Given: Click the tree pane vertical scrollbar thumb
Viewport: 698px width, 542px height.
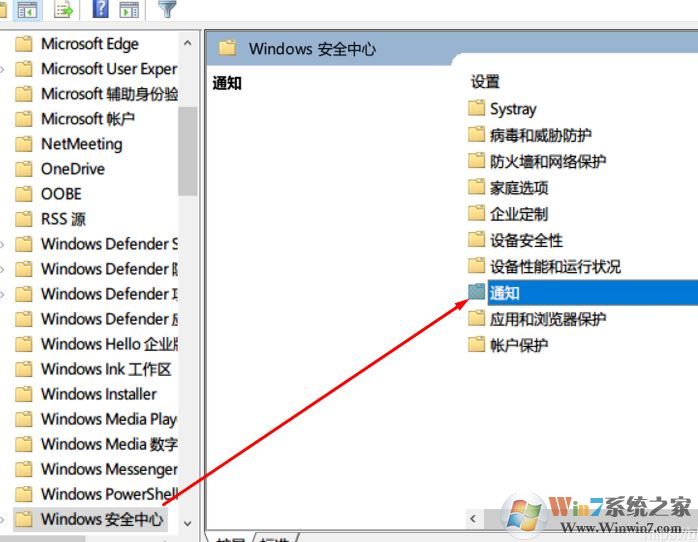Looking at the screenshot, I should click(187, 151).
